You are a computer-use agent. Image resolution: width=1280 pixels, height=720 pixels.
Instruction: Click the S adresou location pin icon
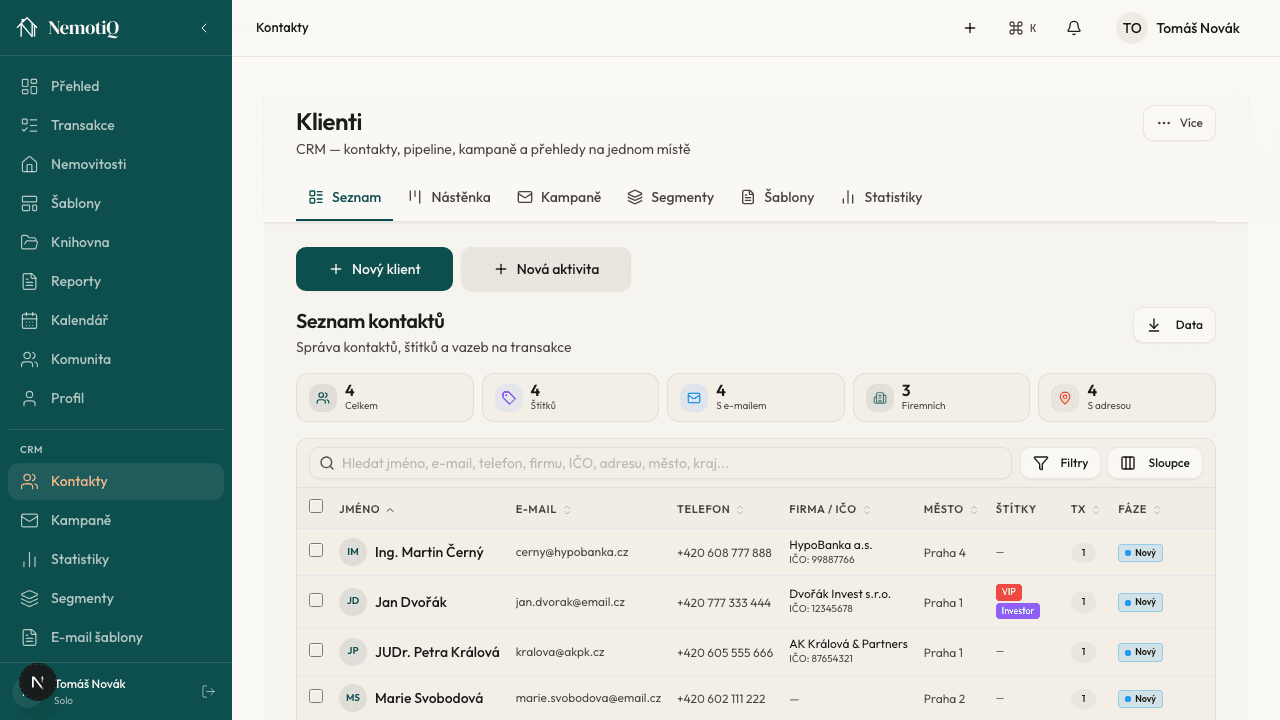(1065, 398)
